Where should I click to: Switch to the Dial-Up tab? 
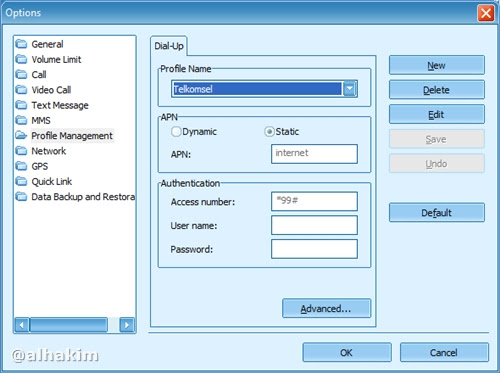coord(169,46)
